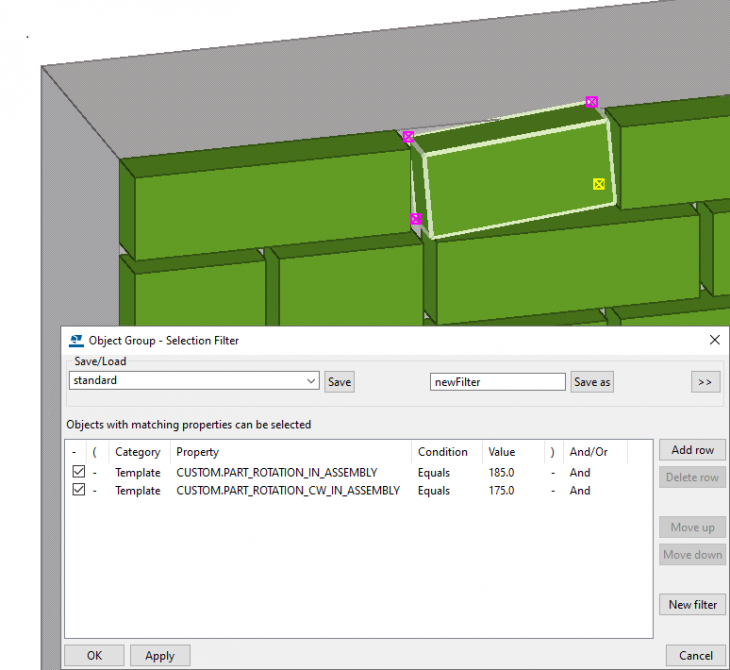Click the Condition column header
The width and height of the screenshot is (730, 670).
[x=442, y=452]
